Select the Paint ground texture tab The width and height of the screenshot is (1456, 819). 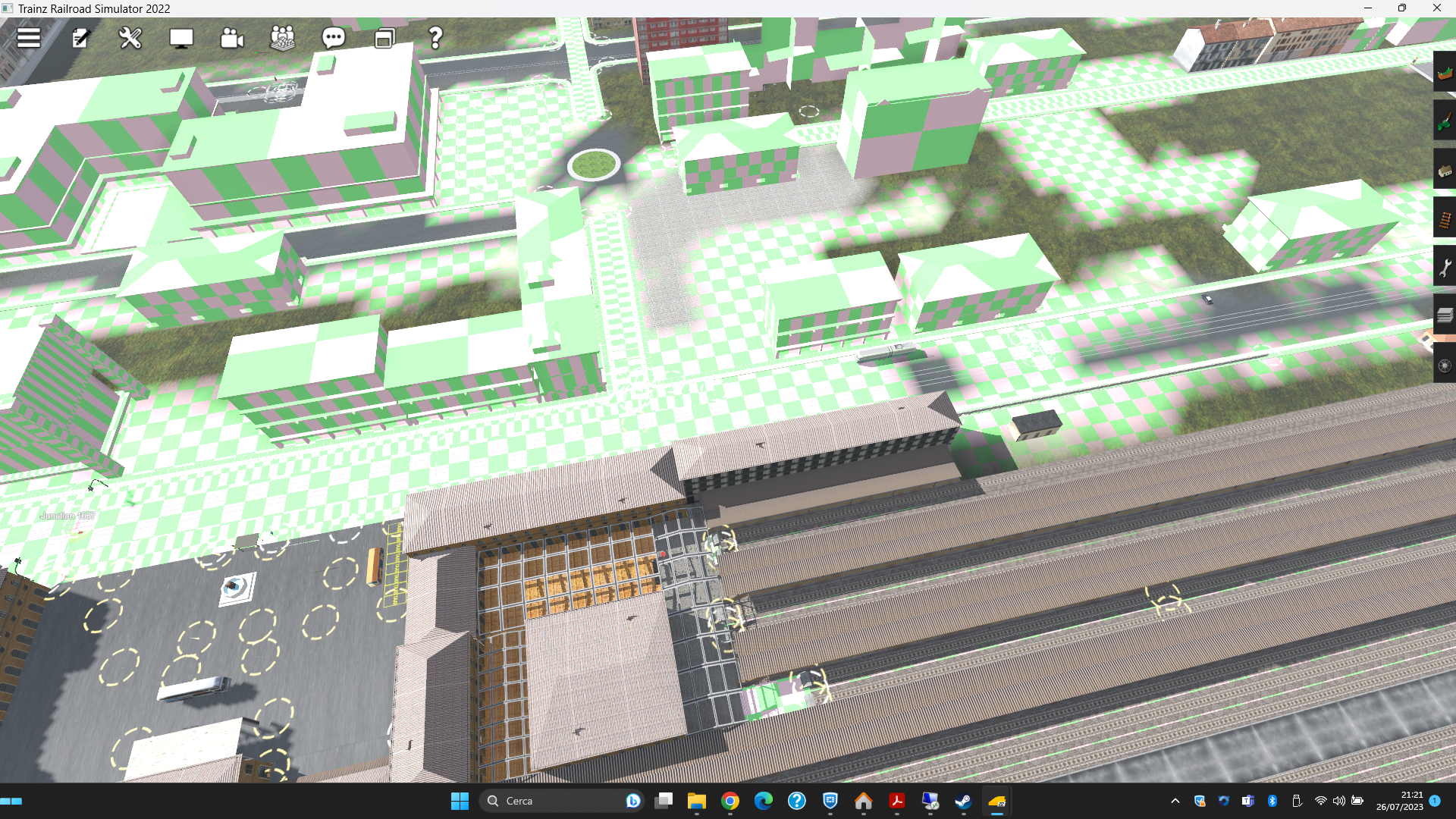pos(1445,121)
